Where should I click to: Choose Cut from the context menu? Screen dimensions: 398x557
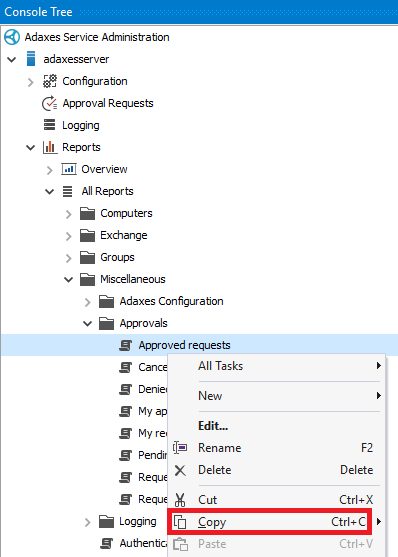point(276,500)
